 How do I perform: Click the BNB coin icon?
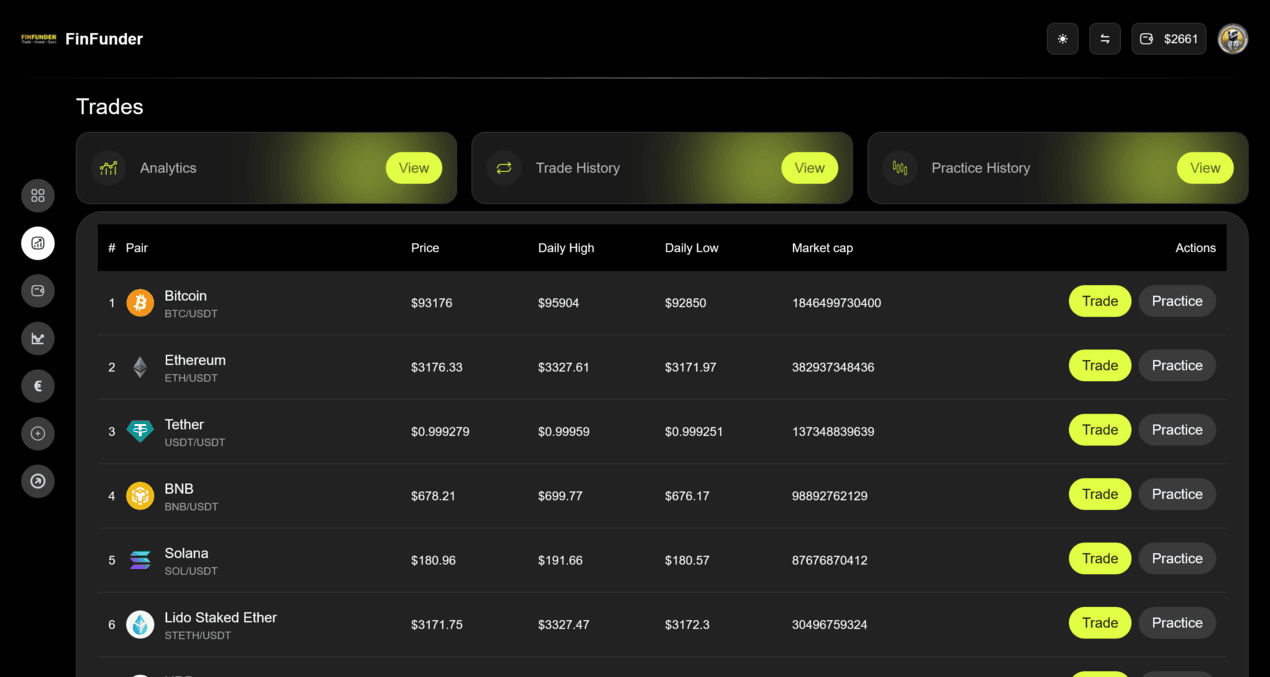coord(140,496)
